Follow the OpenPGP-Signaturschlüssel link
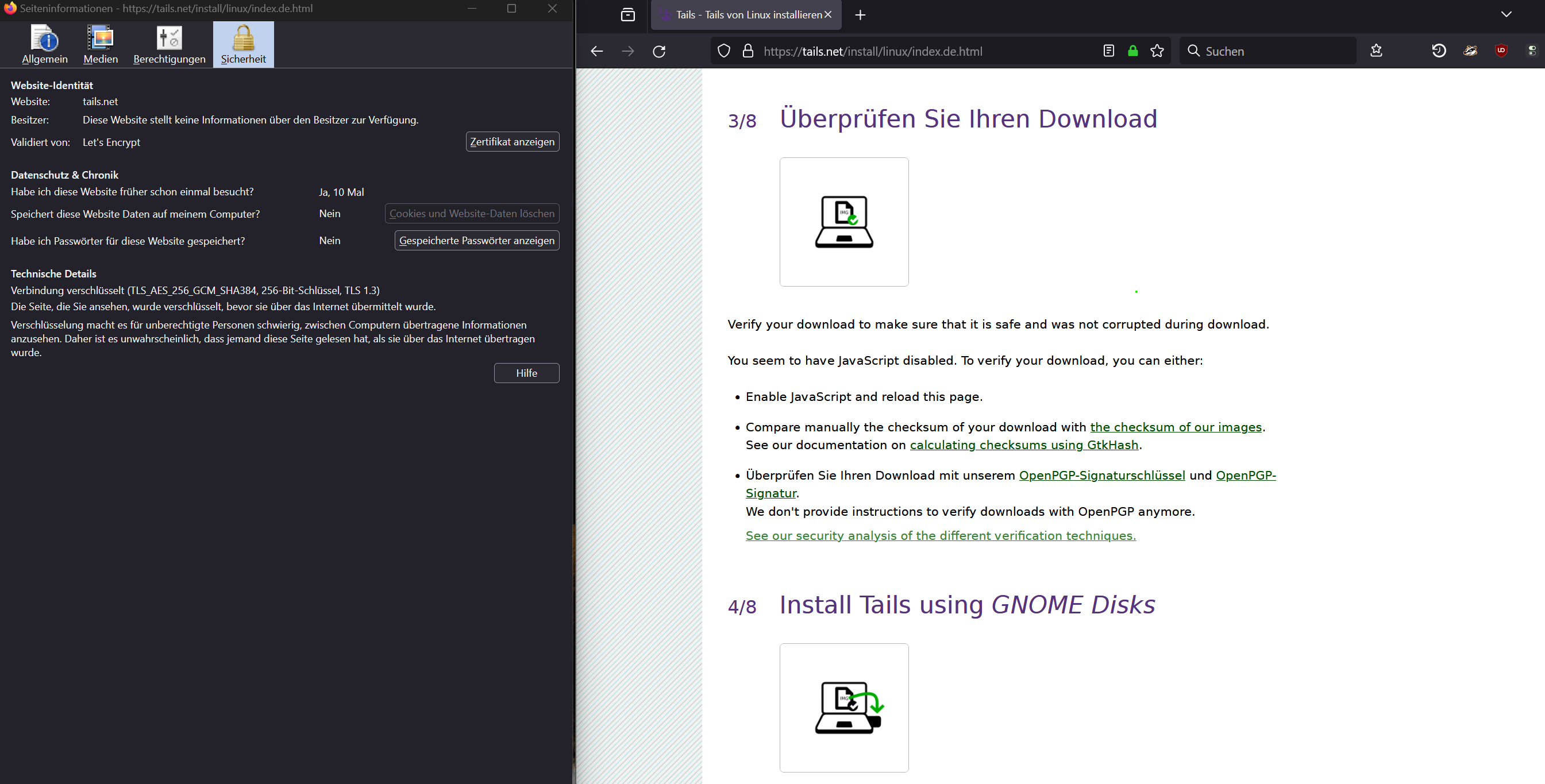The height and width of the screenshot is (784, 1545). (x=1102, y=476)
